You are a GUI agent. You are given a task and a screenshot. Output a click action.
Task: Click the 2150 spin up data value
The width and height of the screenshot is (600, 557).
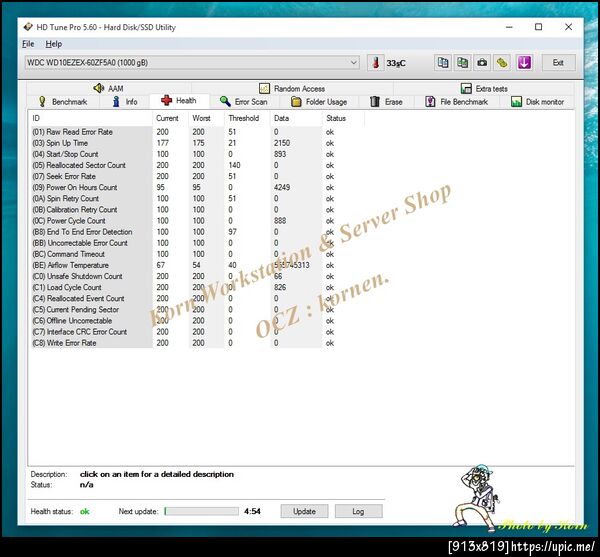(282, 143)
